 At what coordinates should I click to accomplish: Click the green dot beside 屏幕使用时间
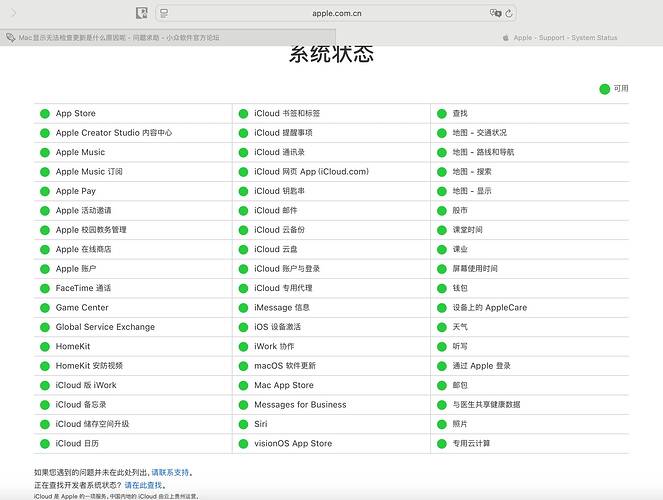point(442,269)
